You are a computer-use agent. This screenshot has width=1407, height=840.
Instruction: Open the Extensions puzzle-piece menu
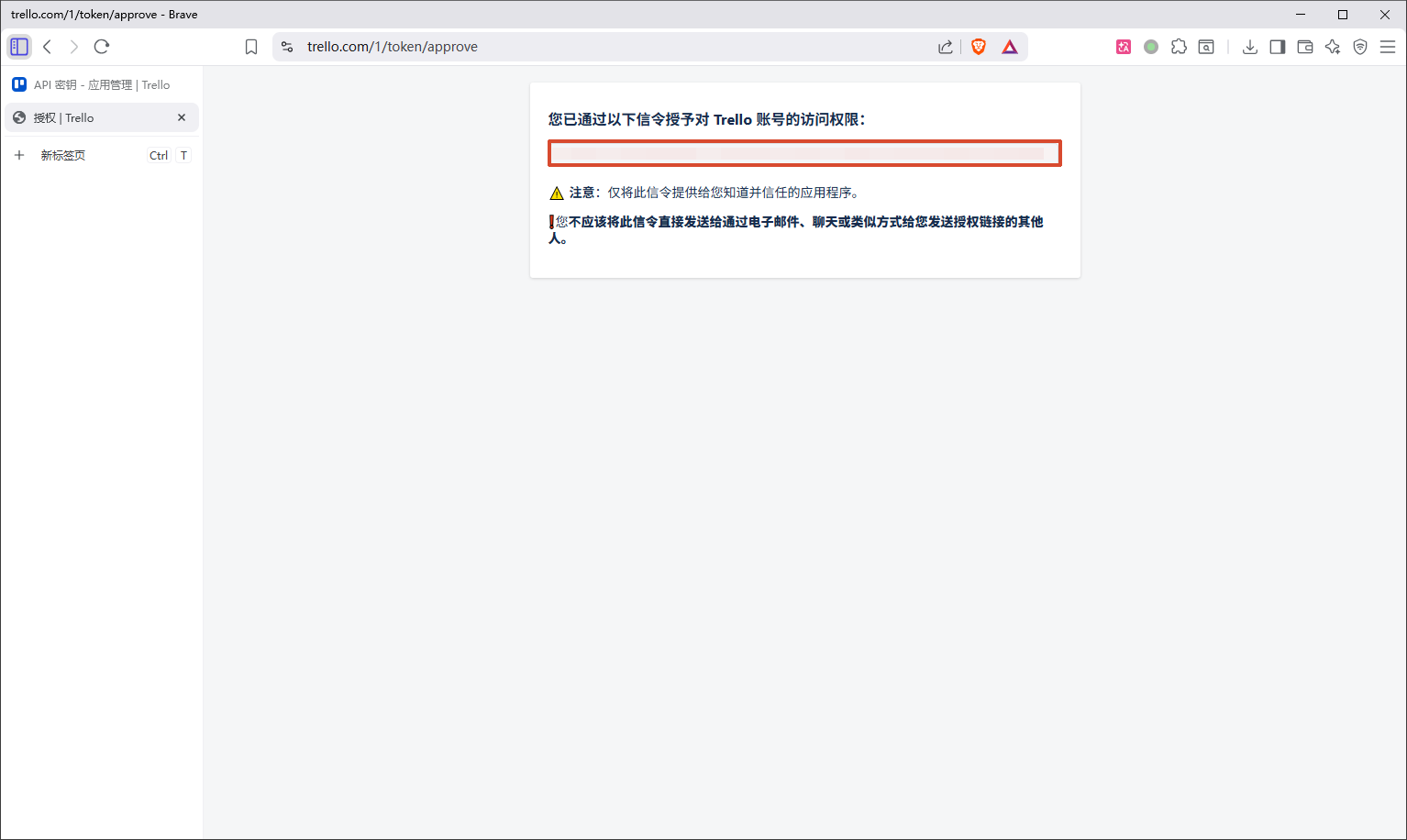[x=1179, y=47]
